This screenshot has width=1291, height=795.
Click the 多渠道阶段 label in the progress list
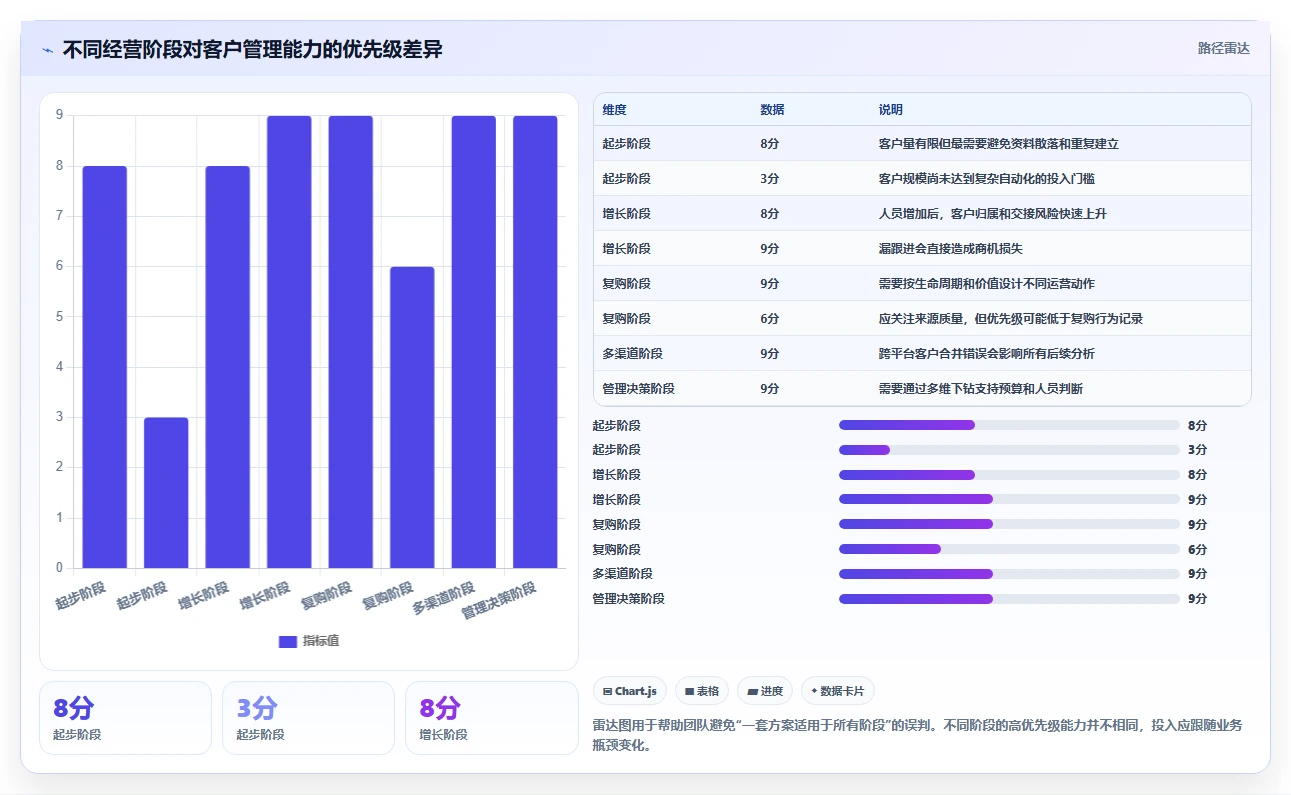622,574
